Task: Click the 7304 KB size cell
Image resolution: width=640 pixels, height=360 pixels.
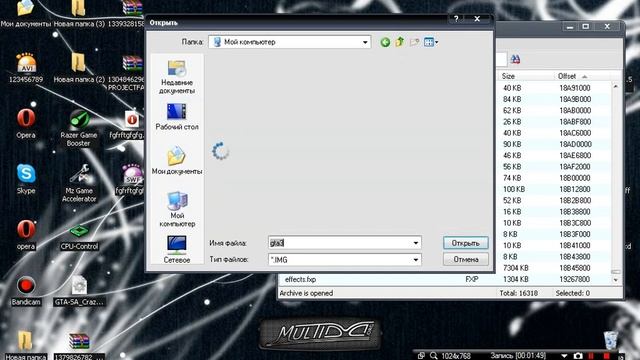Action: click(516, 268)
